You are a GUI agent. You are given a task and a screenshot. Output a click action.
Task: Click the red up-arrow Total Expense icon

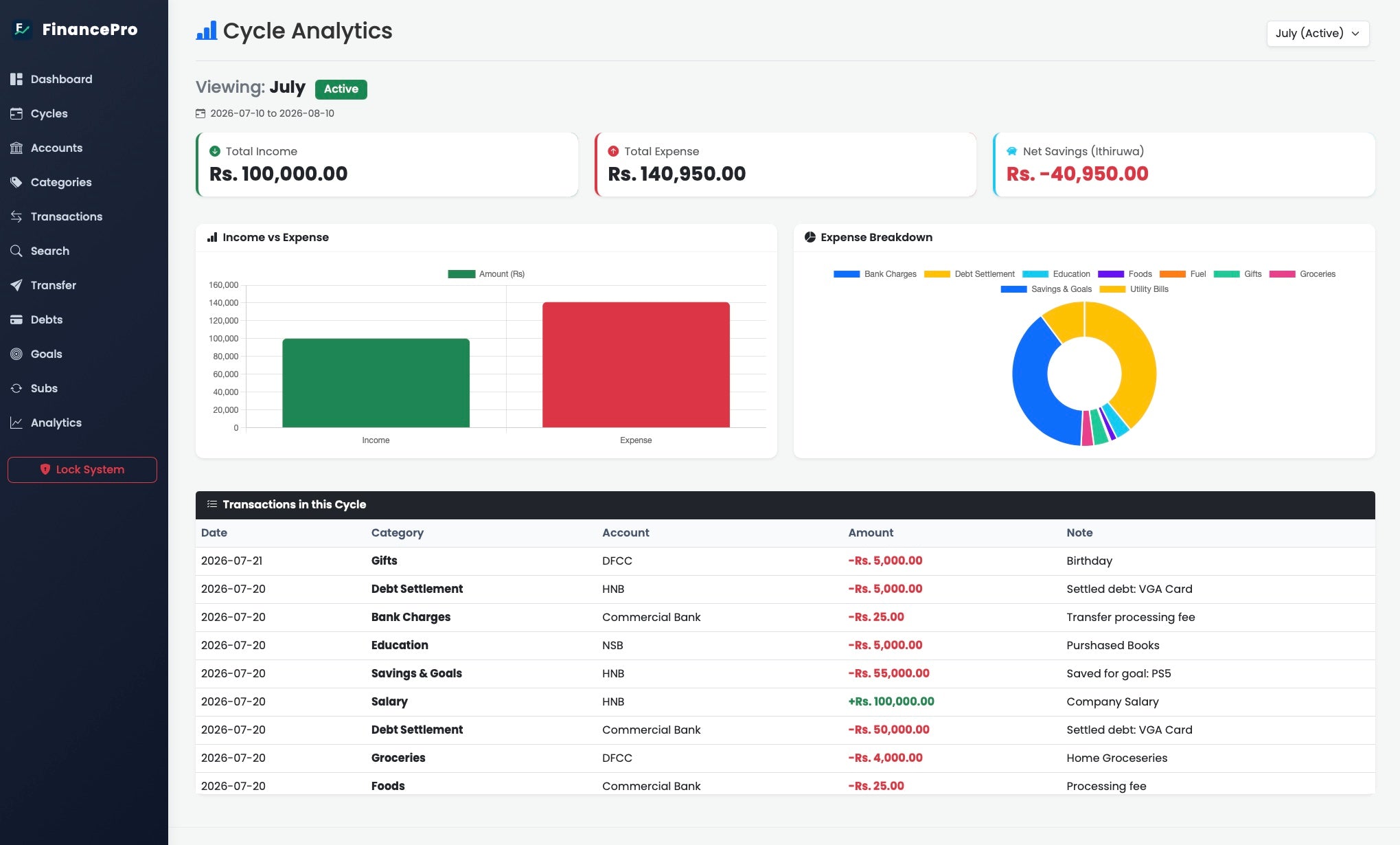(613, 151)
